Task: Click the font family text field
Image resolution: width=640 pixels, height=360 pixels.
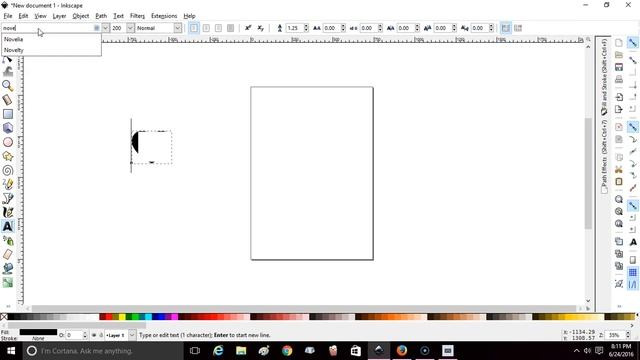Action: (51, 28)
